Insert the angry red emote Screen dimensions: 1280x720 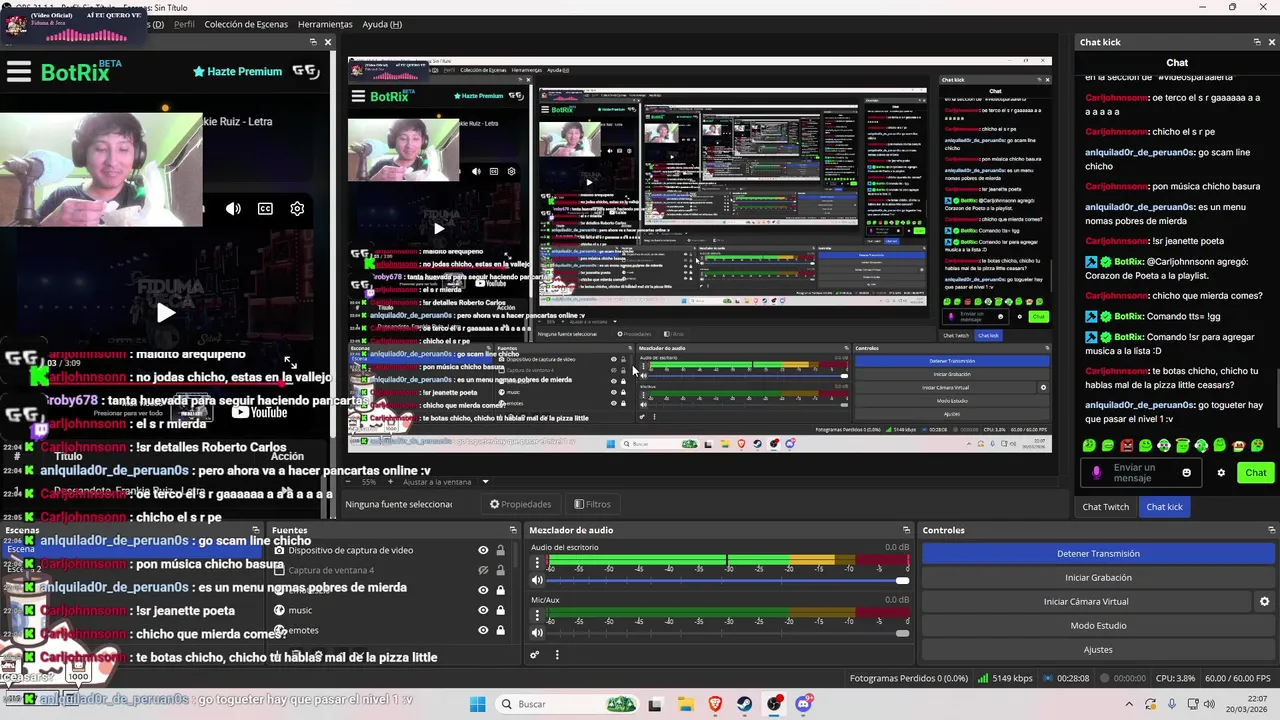[1127, 445]
